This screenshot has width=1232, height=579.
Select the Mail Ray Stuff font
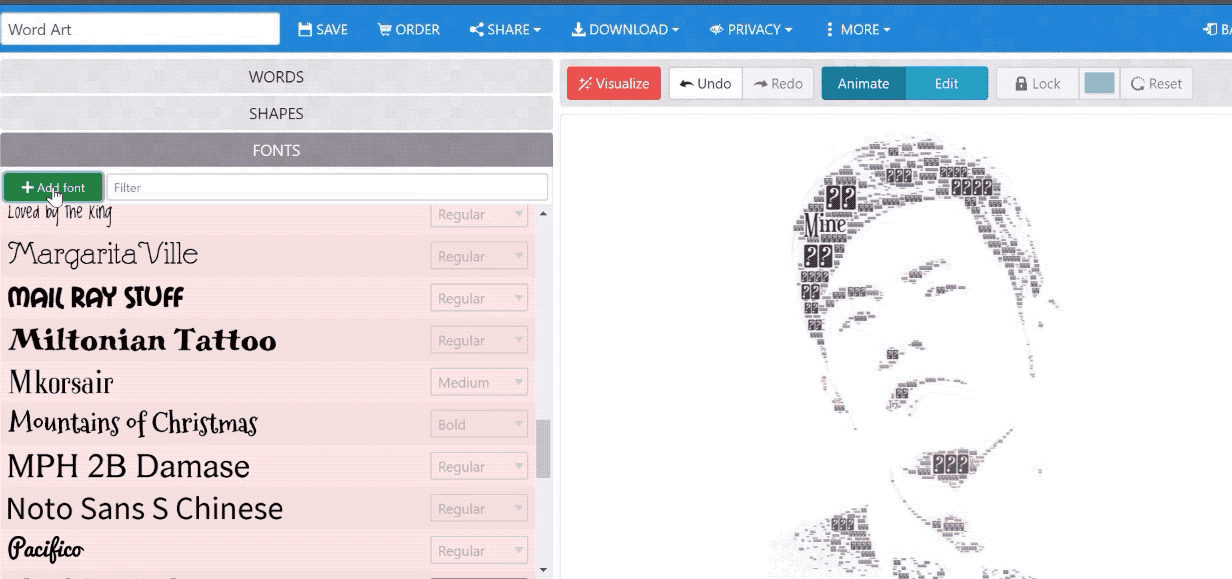tap(95, 297)
